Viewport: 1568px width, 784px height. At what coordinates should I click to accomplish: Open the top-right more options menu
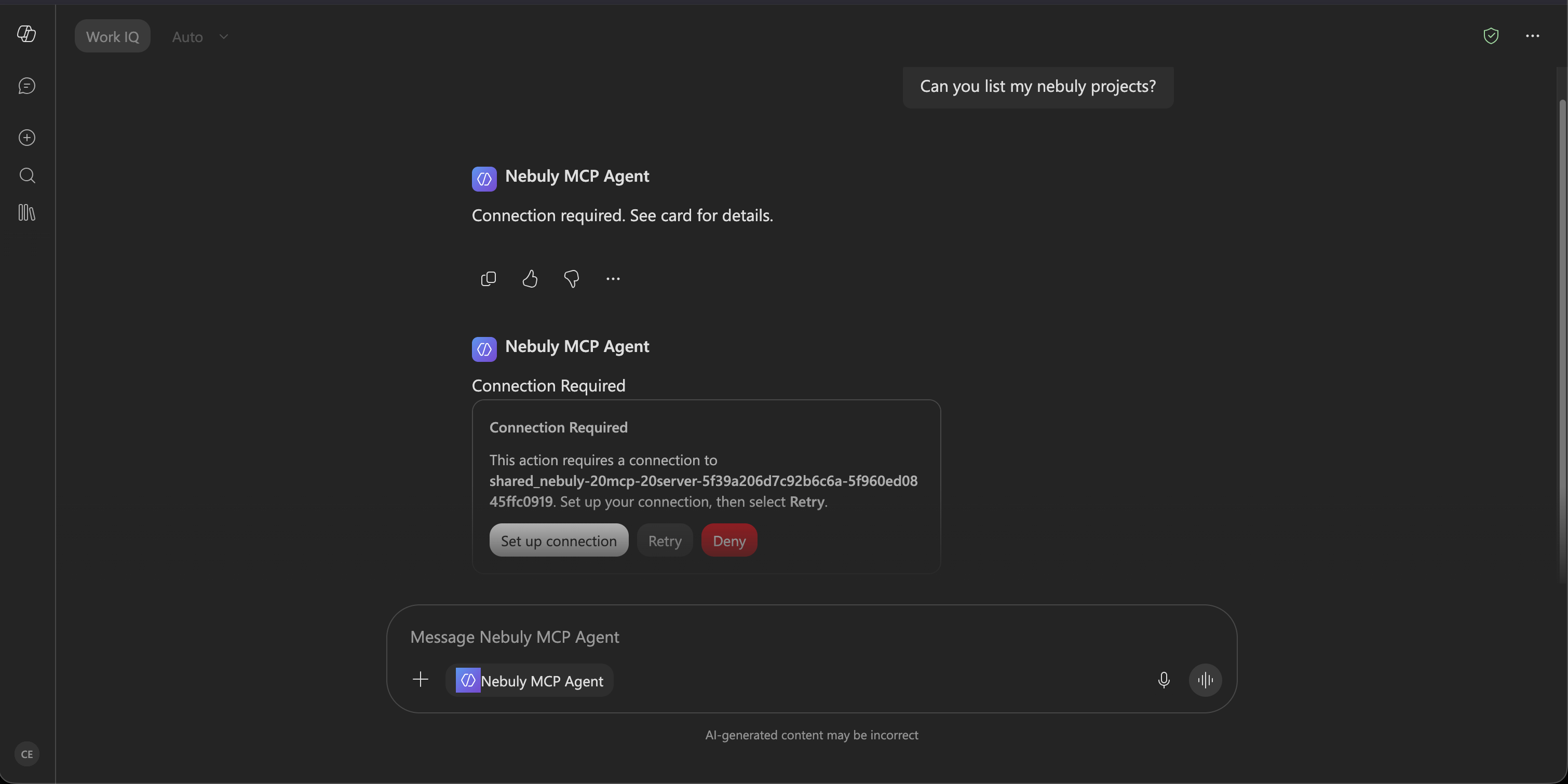coord(1532,36)
